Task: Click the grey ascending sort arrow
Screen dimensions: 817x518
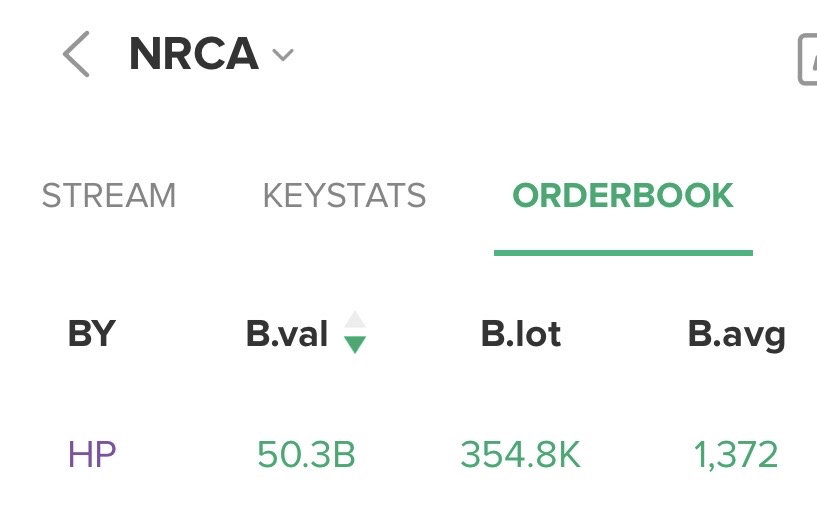Action: click(355, 320)
